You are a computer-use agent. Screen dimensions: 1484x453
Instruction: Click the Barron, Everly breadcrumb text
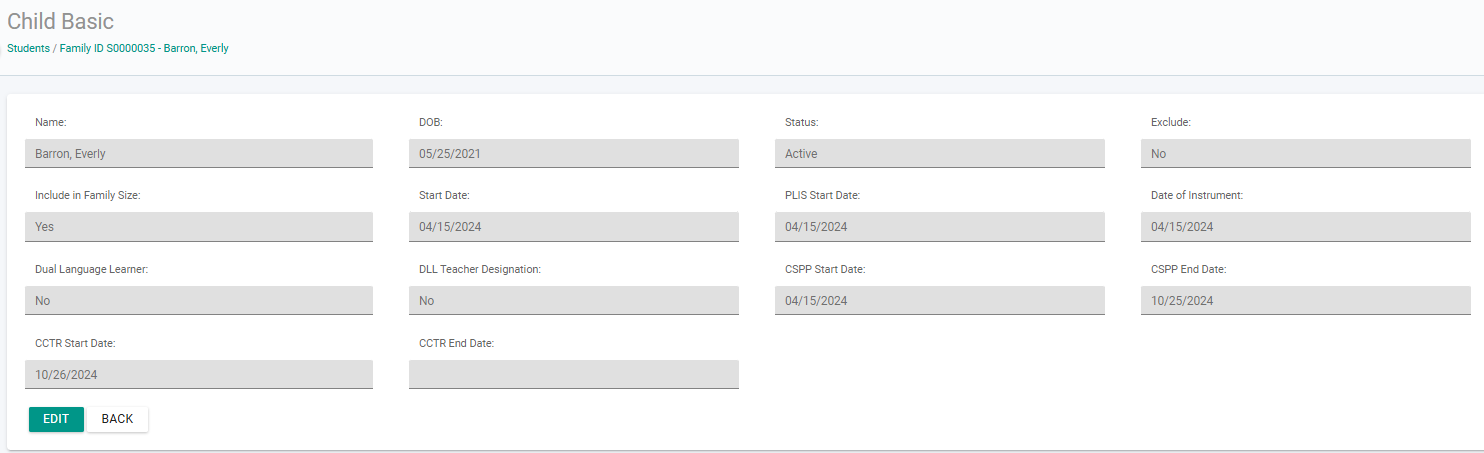pyautogui.click(x=196, y=48)
